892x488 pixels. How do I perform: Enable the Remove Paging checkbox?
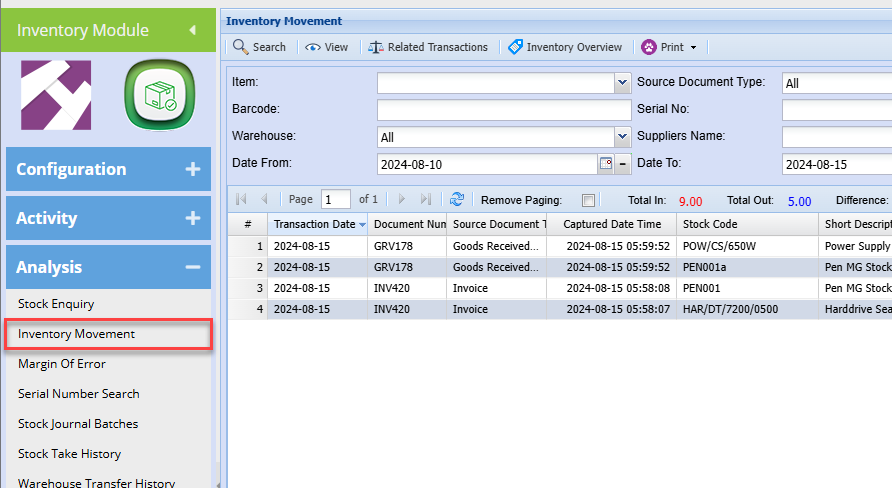click(x=588, y=200)
